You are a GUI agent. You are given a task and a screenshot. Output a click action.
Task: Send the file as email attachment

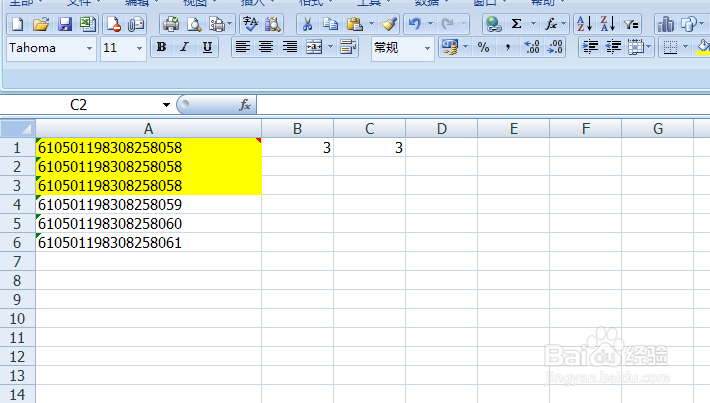click(x=136, y=24)
